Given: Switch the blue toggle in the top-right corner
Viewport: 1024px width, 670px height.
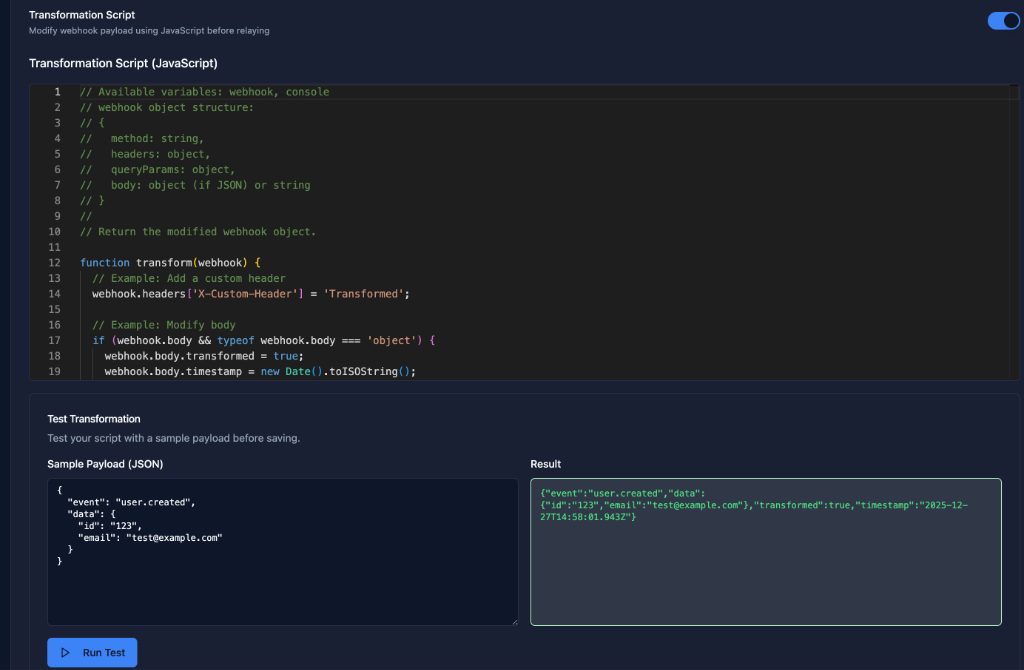Looking at the screenshot, I should 1003,20.
